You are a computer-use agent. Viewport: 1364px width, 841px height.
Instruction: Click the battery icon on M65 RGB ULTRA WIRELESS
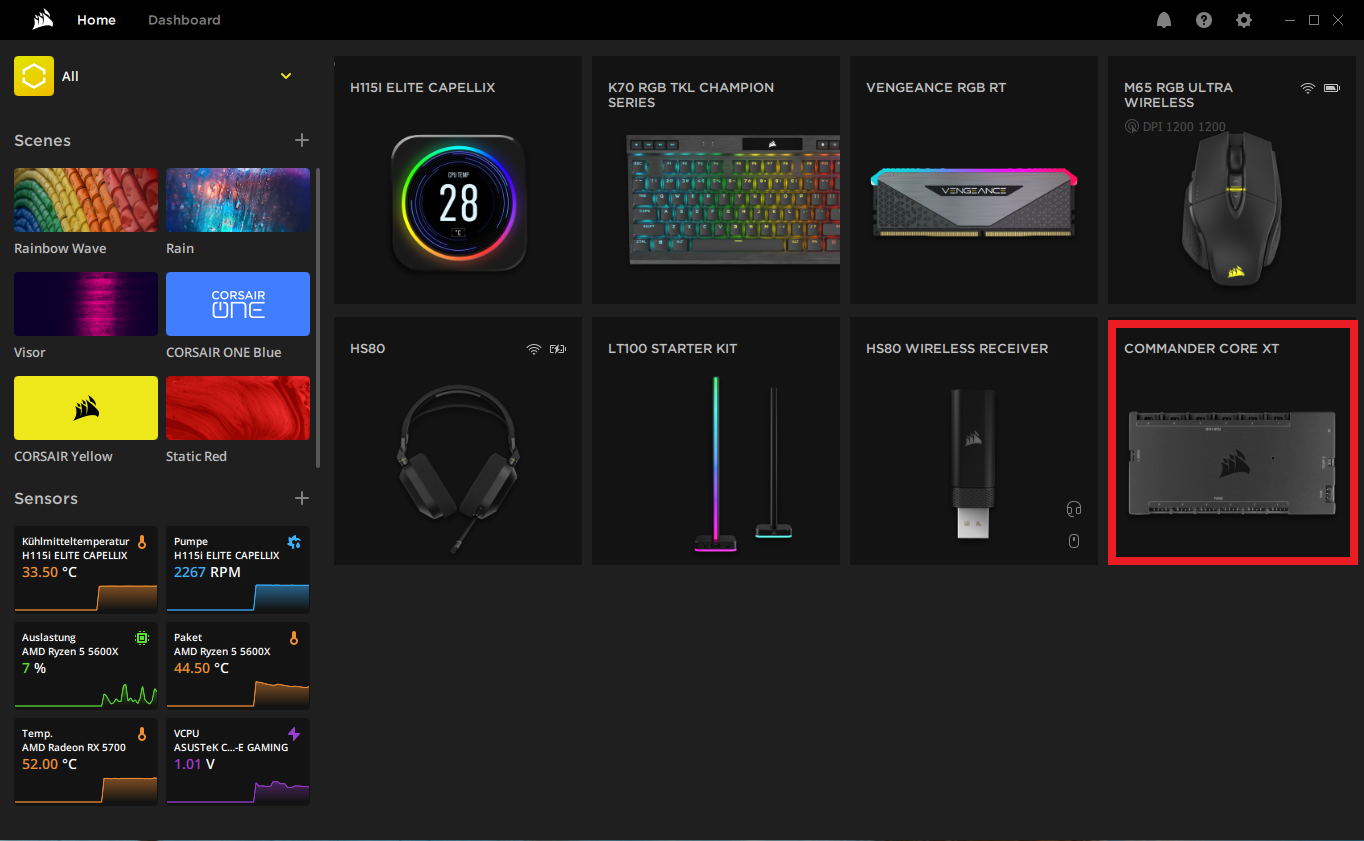[x=1332, y=88]
